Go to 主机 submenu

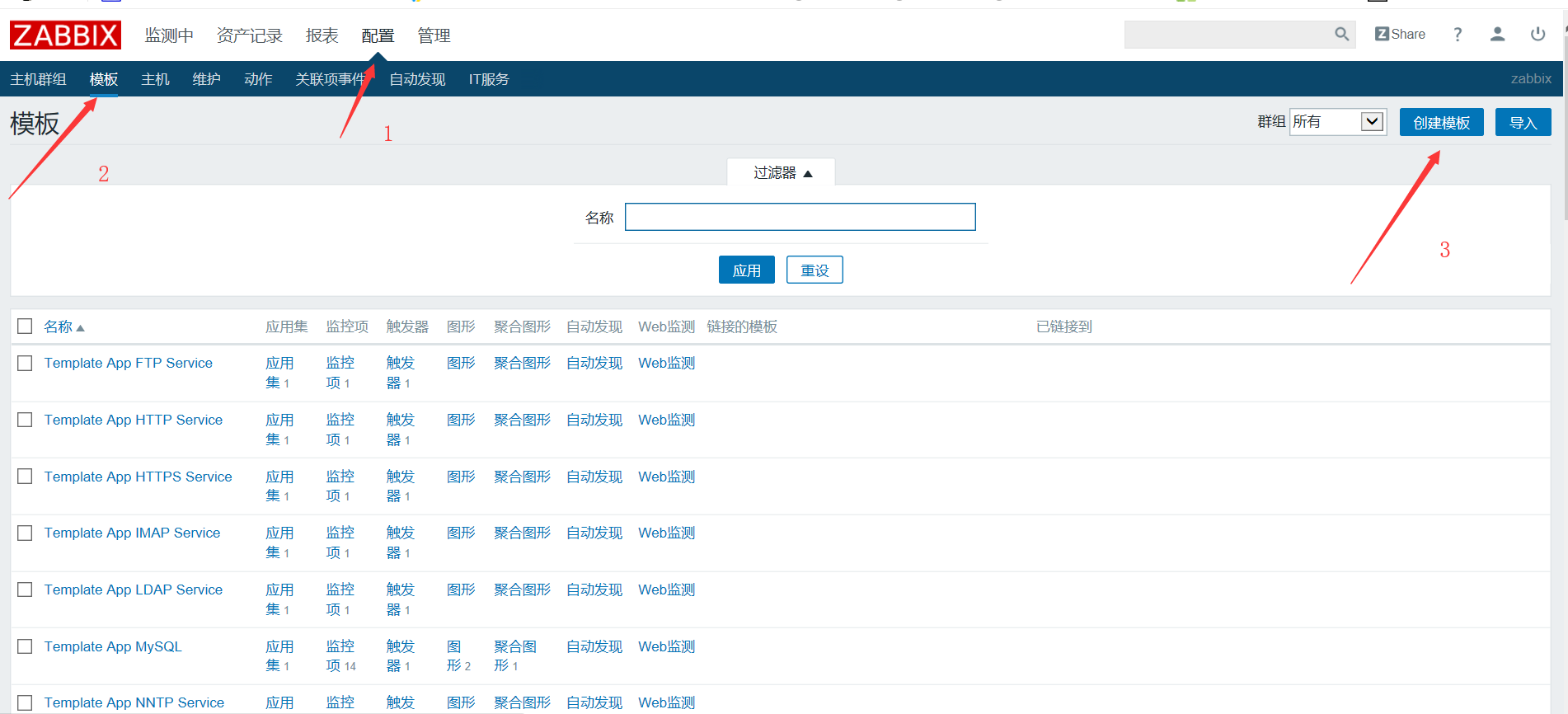click(x=155, y=79)
